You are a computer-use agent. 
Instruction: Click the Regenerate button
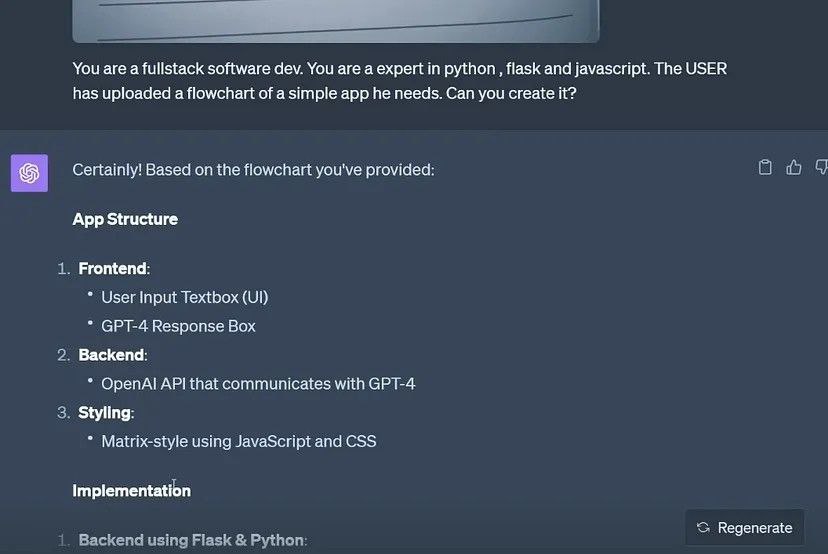tap(745, 527)
